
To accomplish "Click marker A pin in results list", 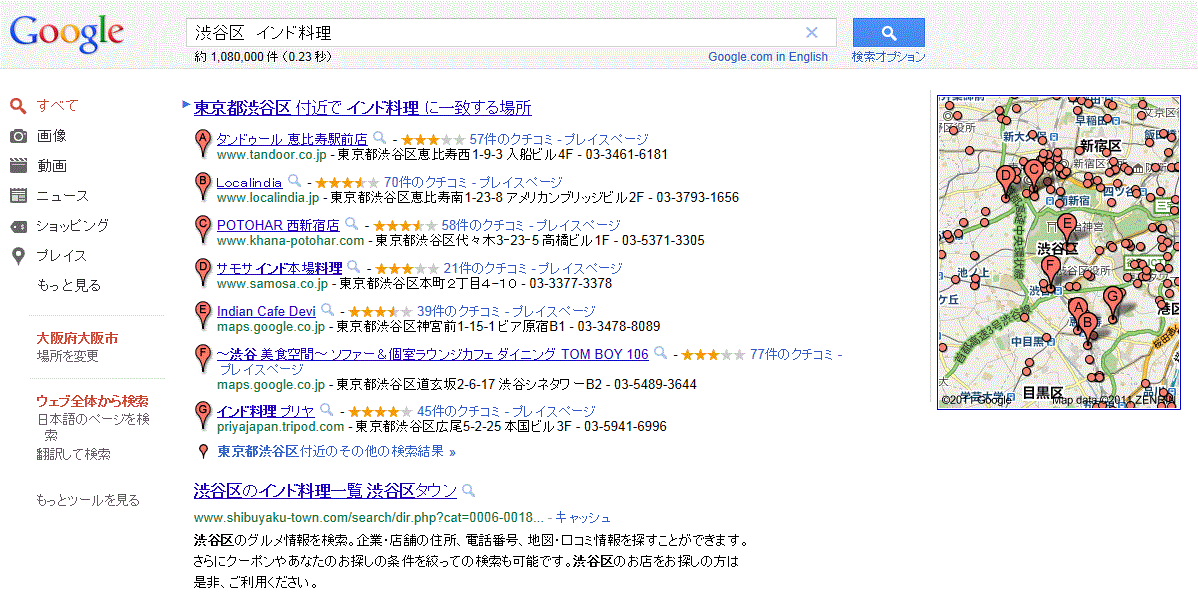I will [203, 143].
